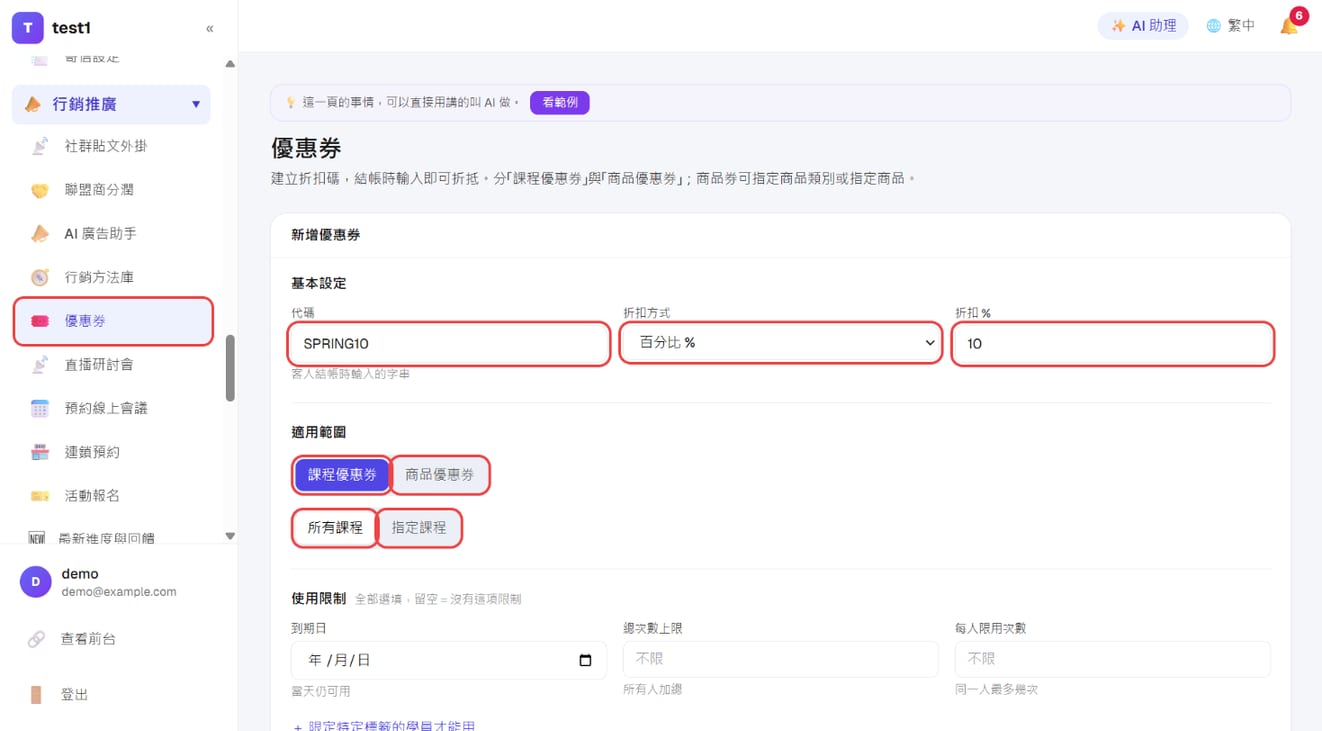Expand 限定特定標籤的學員才能用 option
1322x731 pixels.
(x=383, y=725)
